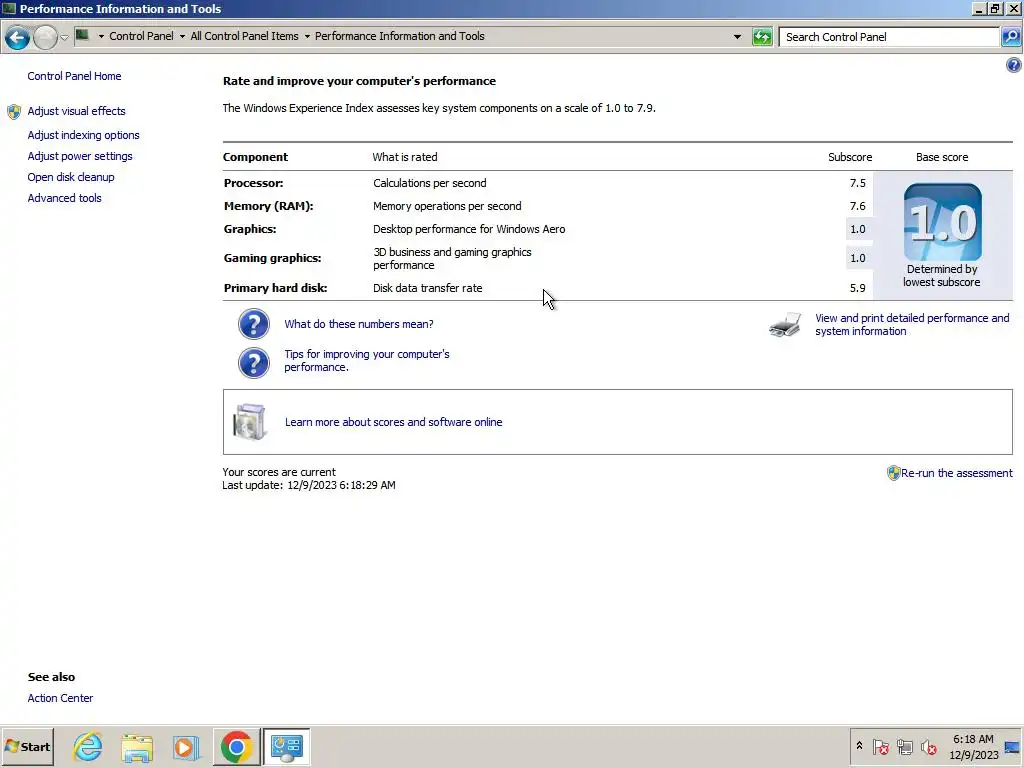
Task: Click the question icon next to What do these numbers mean
Action: [x=253, y=324]
